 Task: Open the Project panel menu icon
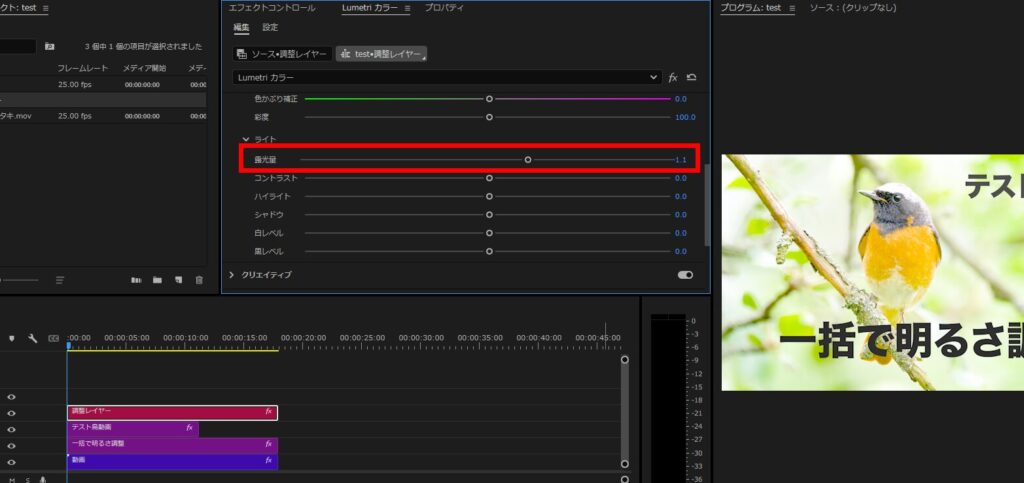(x=44, y=8)
